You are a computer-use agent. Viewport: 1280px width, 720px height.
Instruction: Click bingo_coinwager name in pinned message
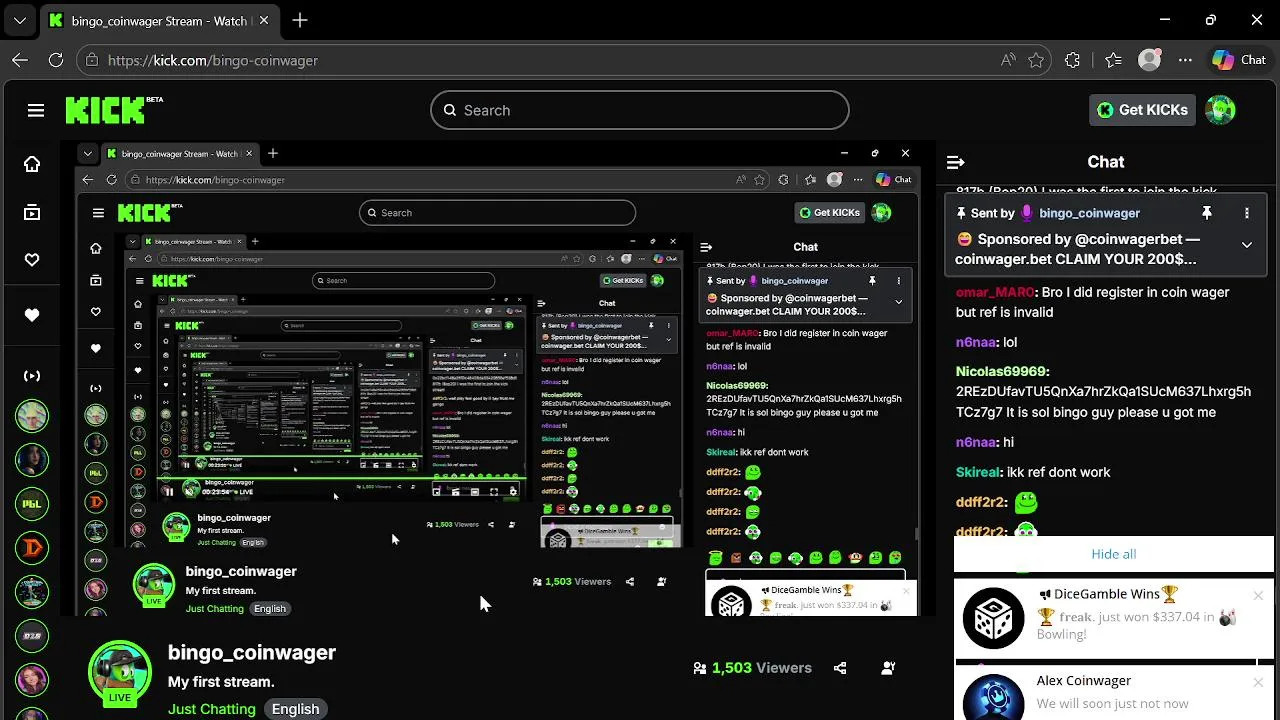tap(1089, 213)
